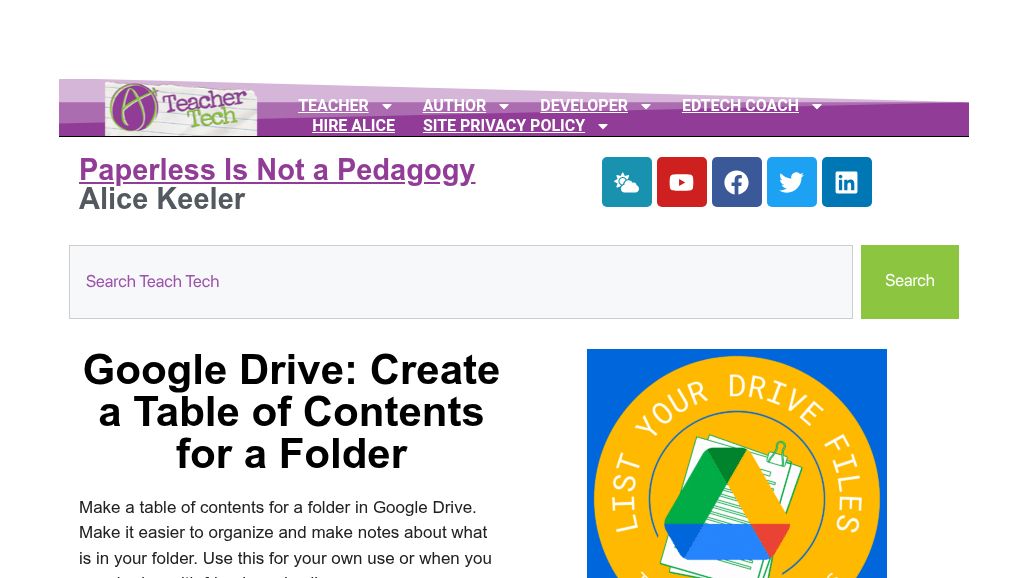Click the Facebook social icon
The width and height of the screenshot is (1028, 578).
pos(736,182)
